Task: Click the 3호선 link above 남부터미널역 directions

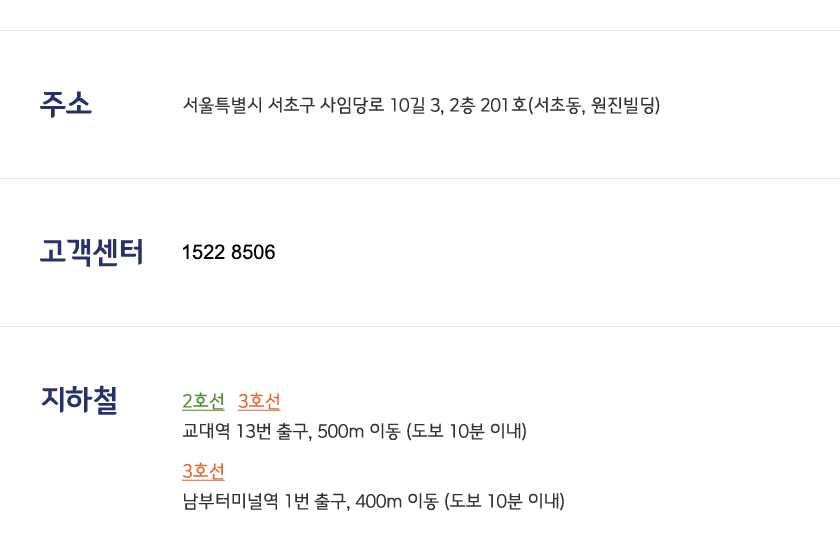Action: coord(204,471)
